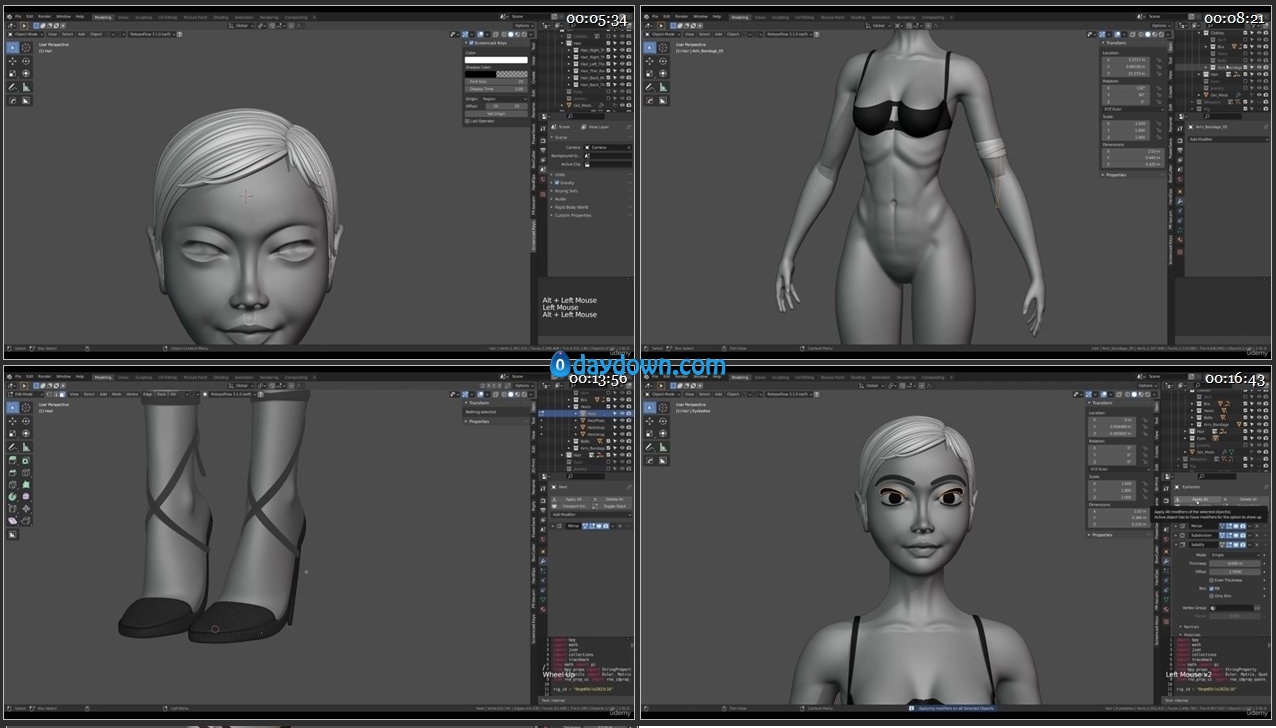Enable the Only Rim checkbox in Solidify
The image size is (1276, 728).
click(x=1212, y=596)
